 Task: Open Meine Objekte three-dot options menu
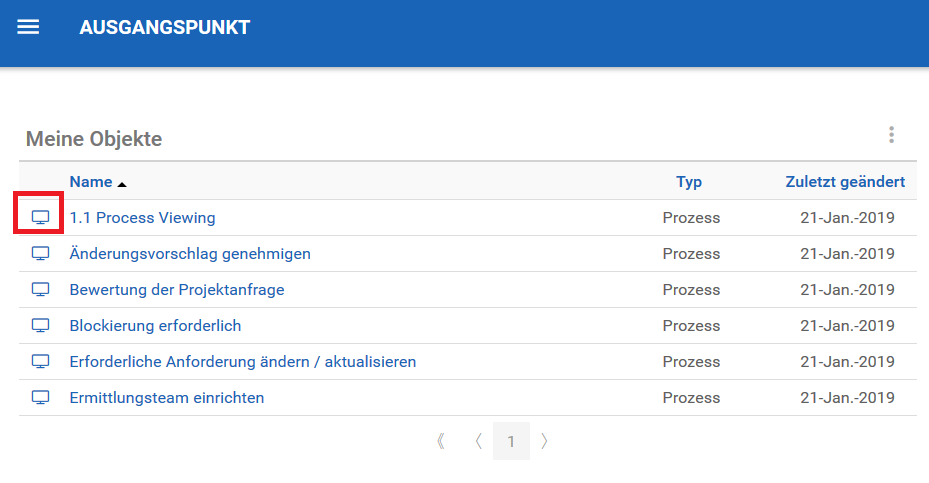(x=891, y=135)
